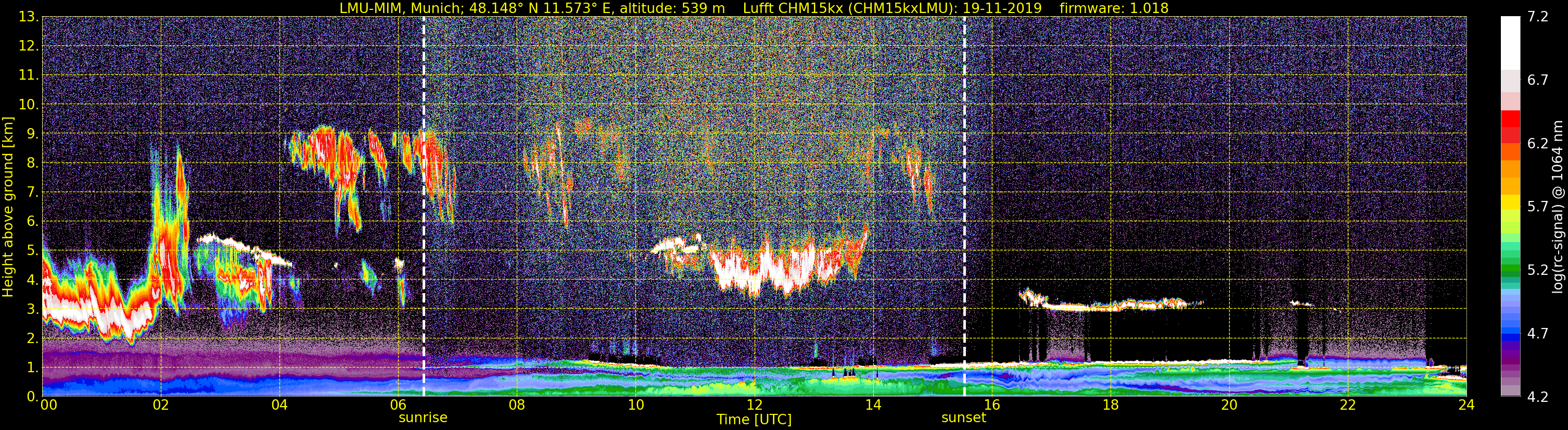The width and height of the screenshot is (1568, 430).
Task: Click the time axis tick label 02
Action: tap(161, 405)
